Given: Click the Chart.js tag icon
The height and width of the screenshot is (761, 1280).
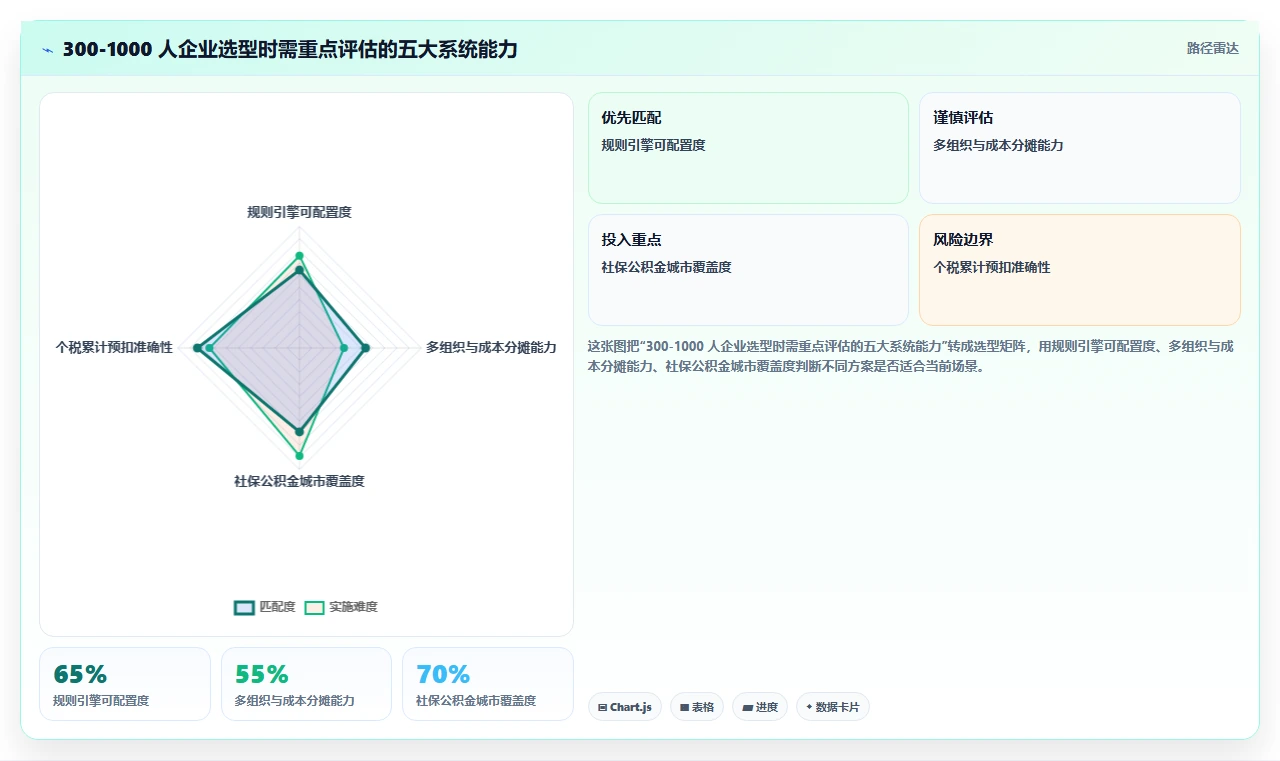Looking at the screenshot, I should [602, 707].
